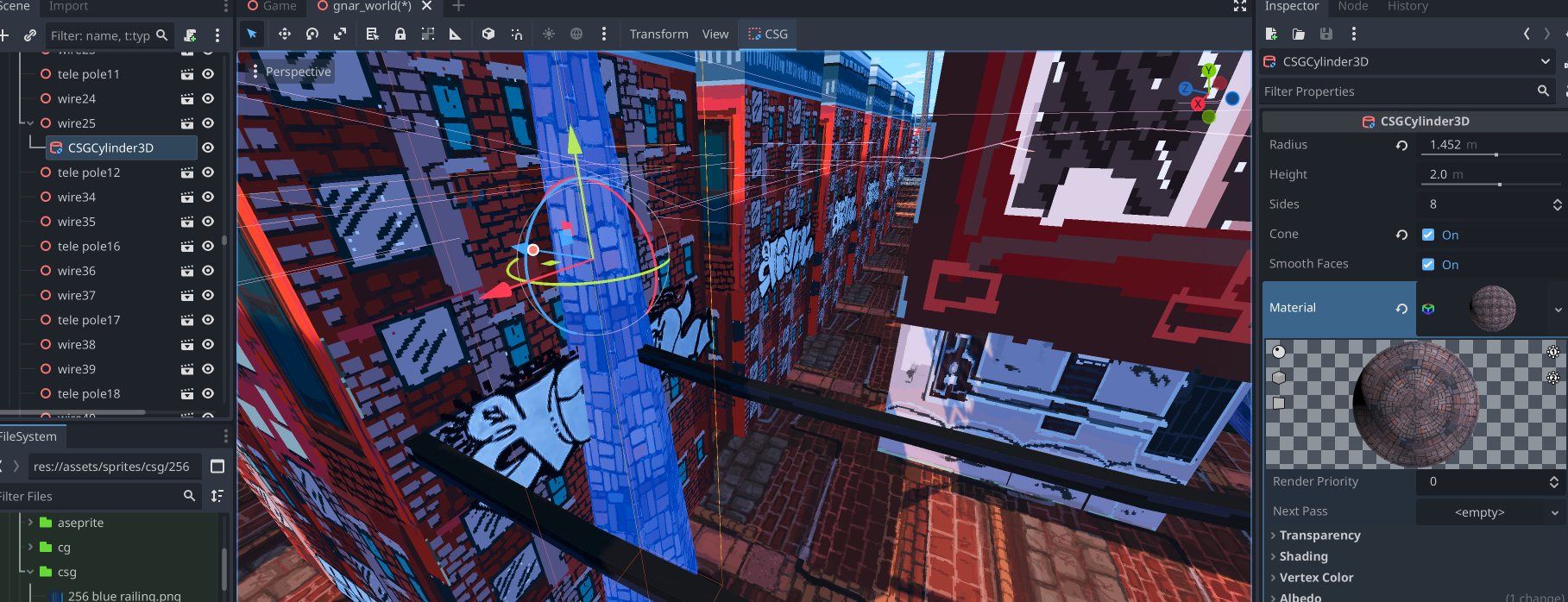Open the CSG menu
This screenshot has width=1568, height=602.
point(767,34)
